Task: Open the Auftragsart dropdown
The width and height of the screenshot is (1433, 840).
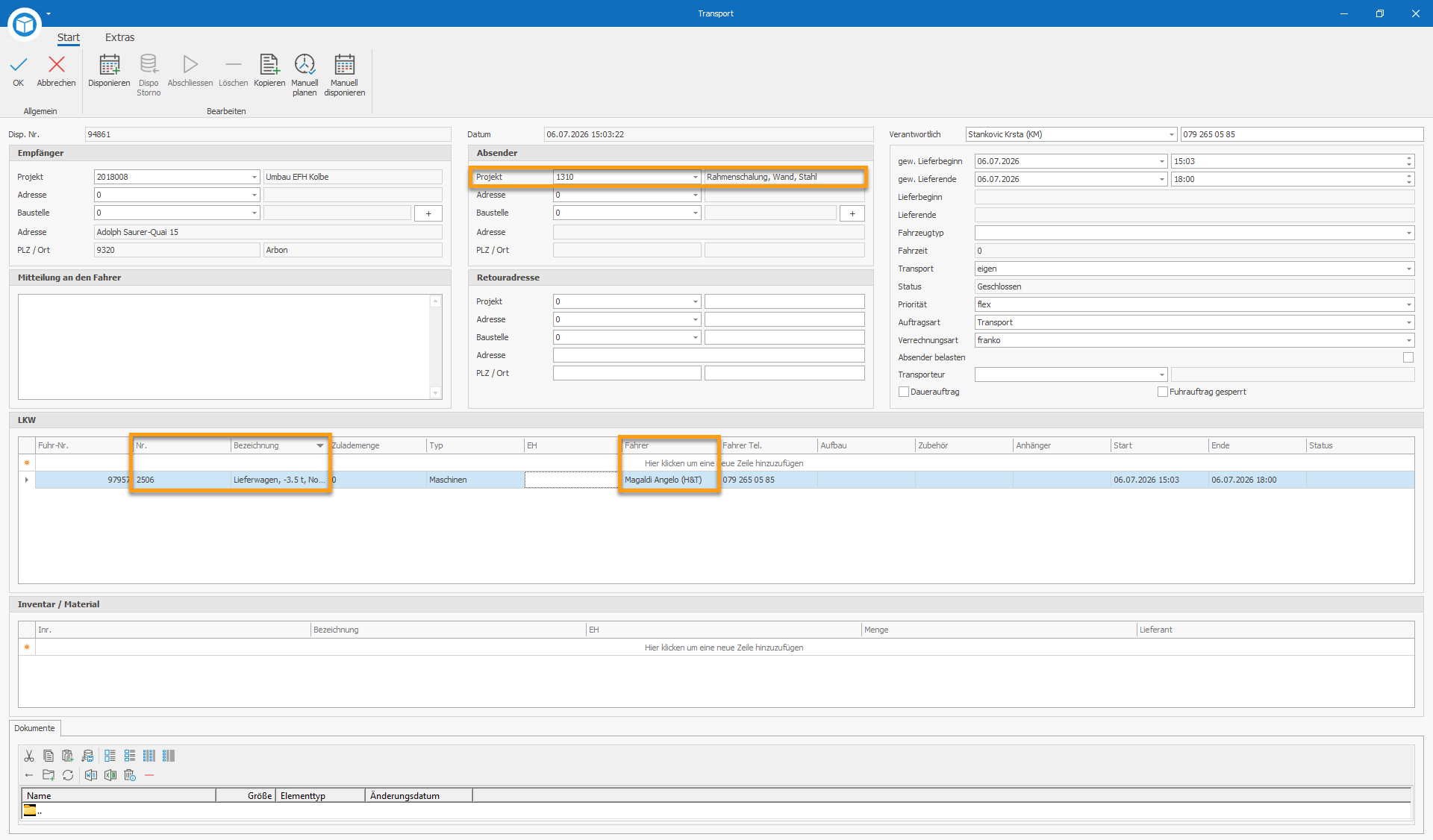Action: tap(1408, 322)
